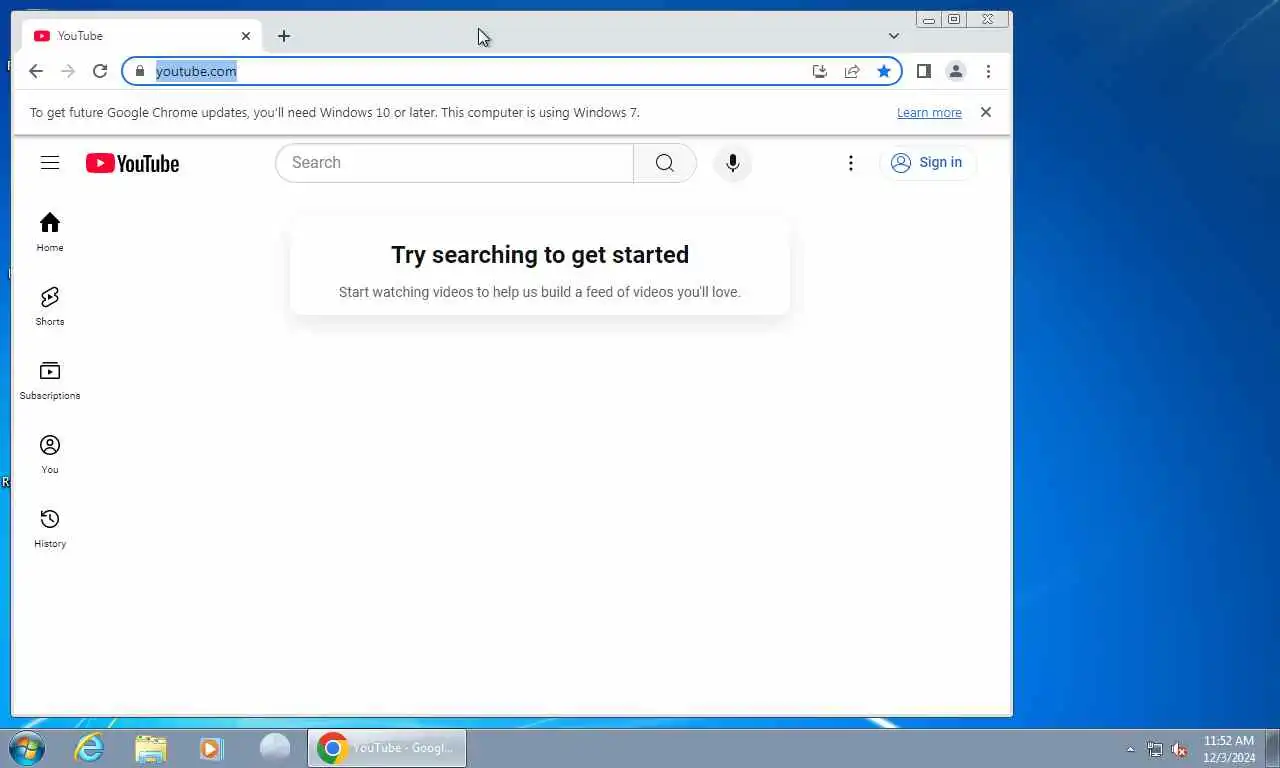Show hidden system tray icons
Image resolution: width=1280 pixels, height=768 pixels.
1131,749
